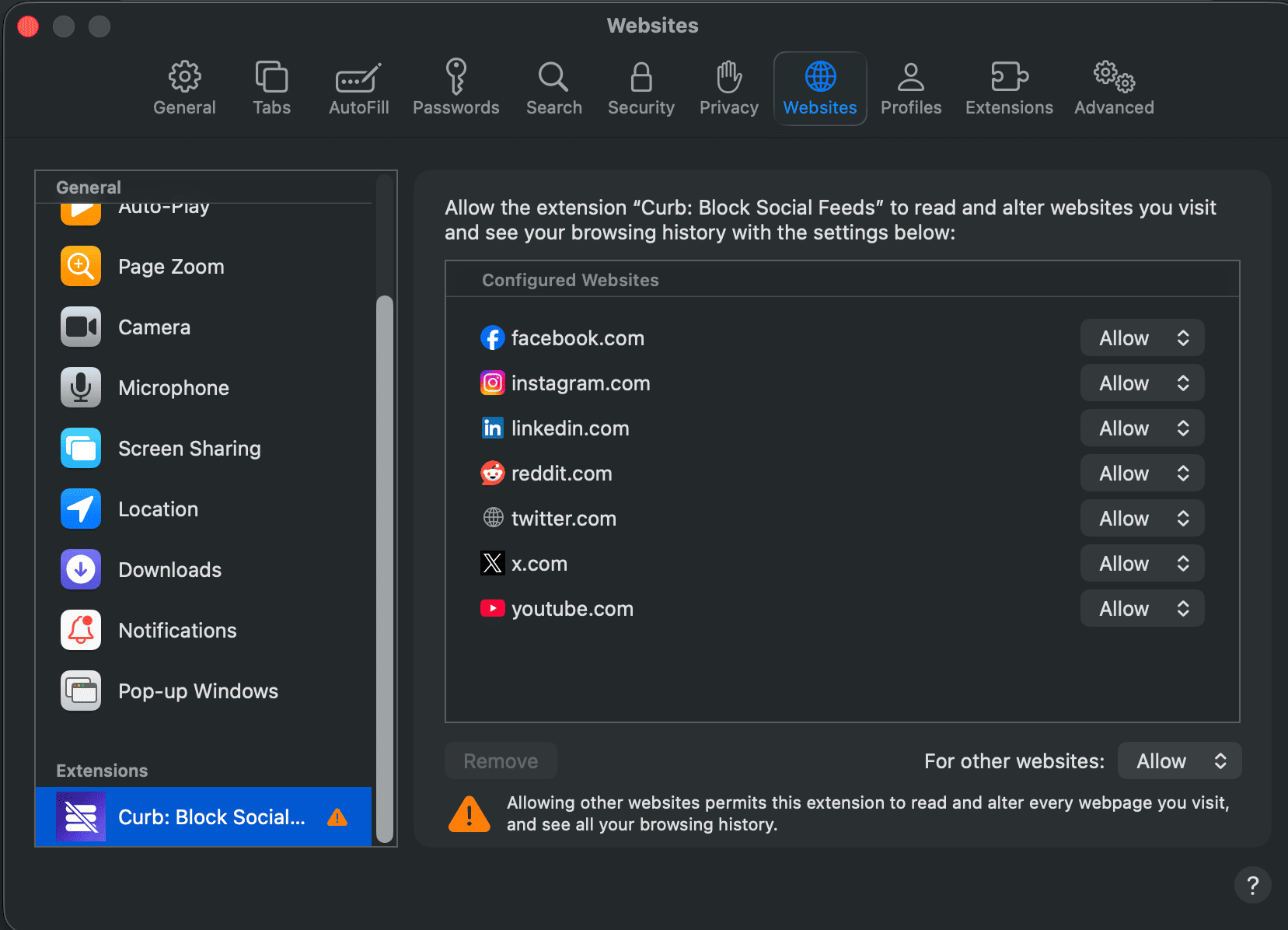
Task: Open the Profiles pane
Action: pos(911,89)
